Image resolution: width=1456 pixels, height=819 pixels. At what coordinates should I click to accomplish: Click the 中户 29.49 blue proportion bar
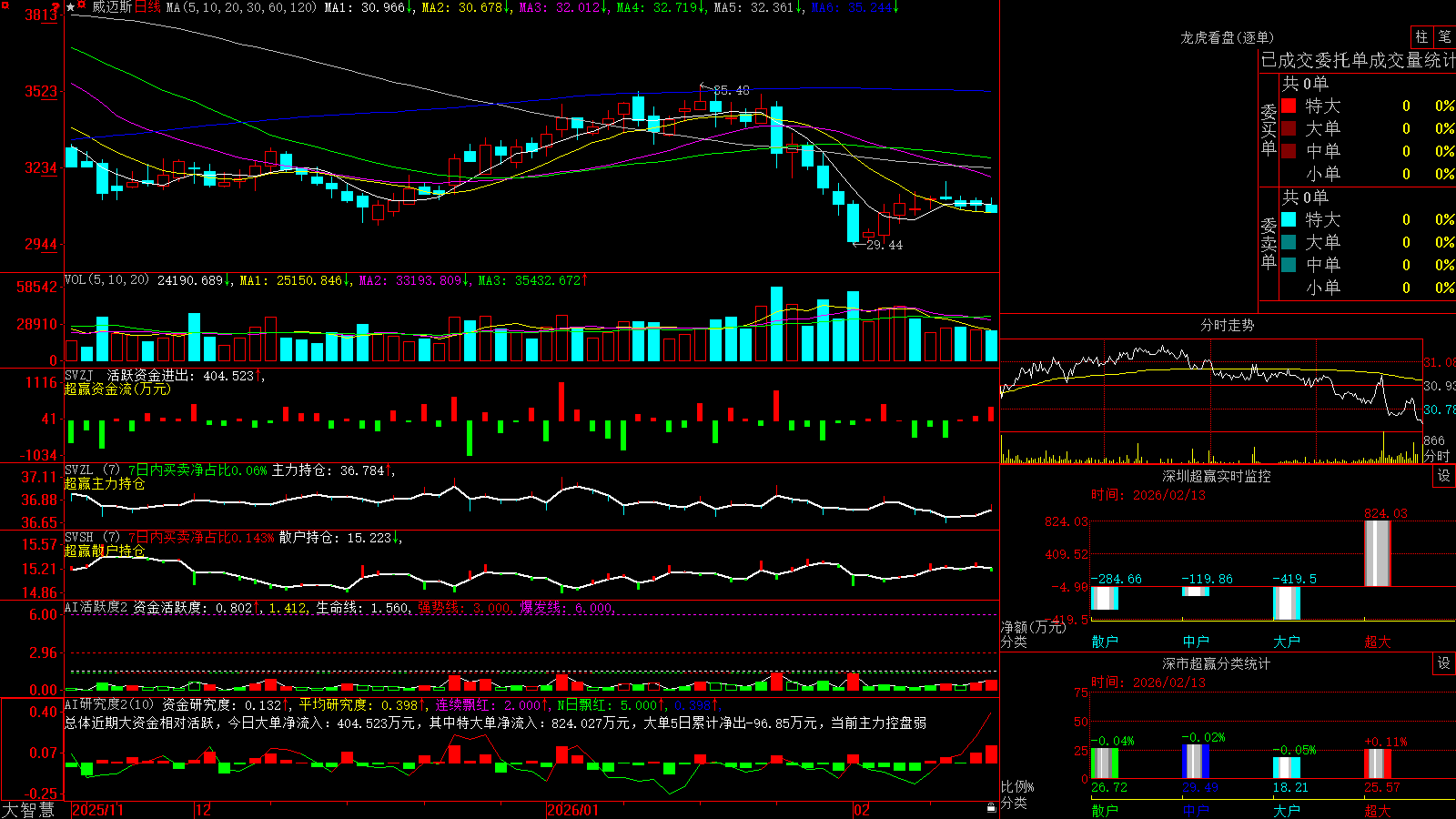[x=1196, y=761]
